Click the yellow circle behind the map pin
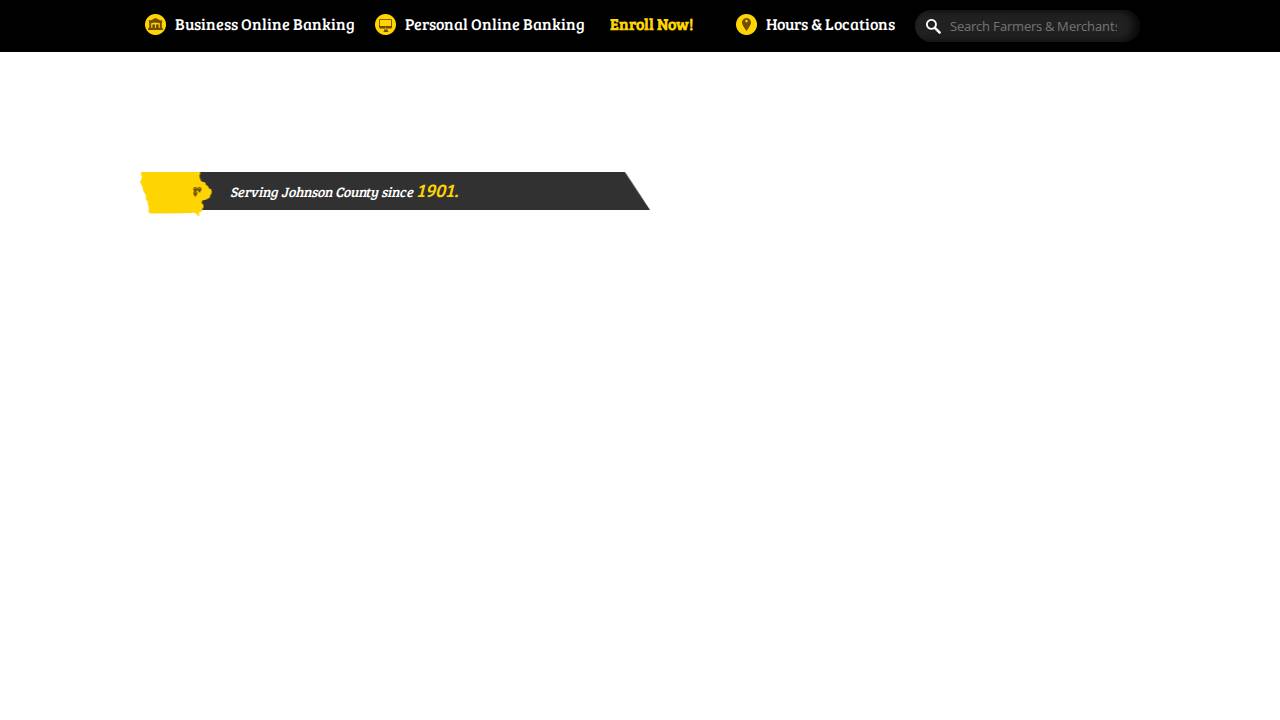The width and height of the screenshot is (1280, 720). [746, 25]
